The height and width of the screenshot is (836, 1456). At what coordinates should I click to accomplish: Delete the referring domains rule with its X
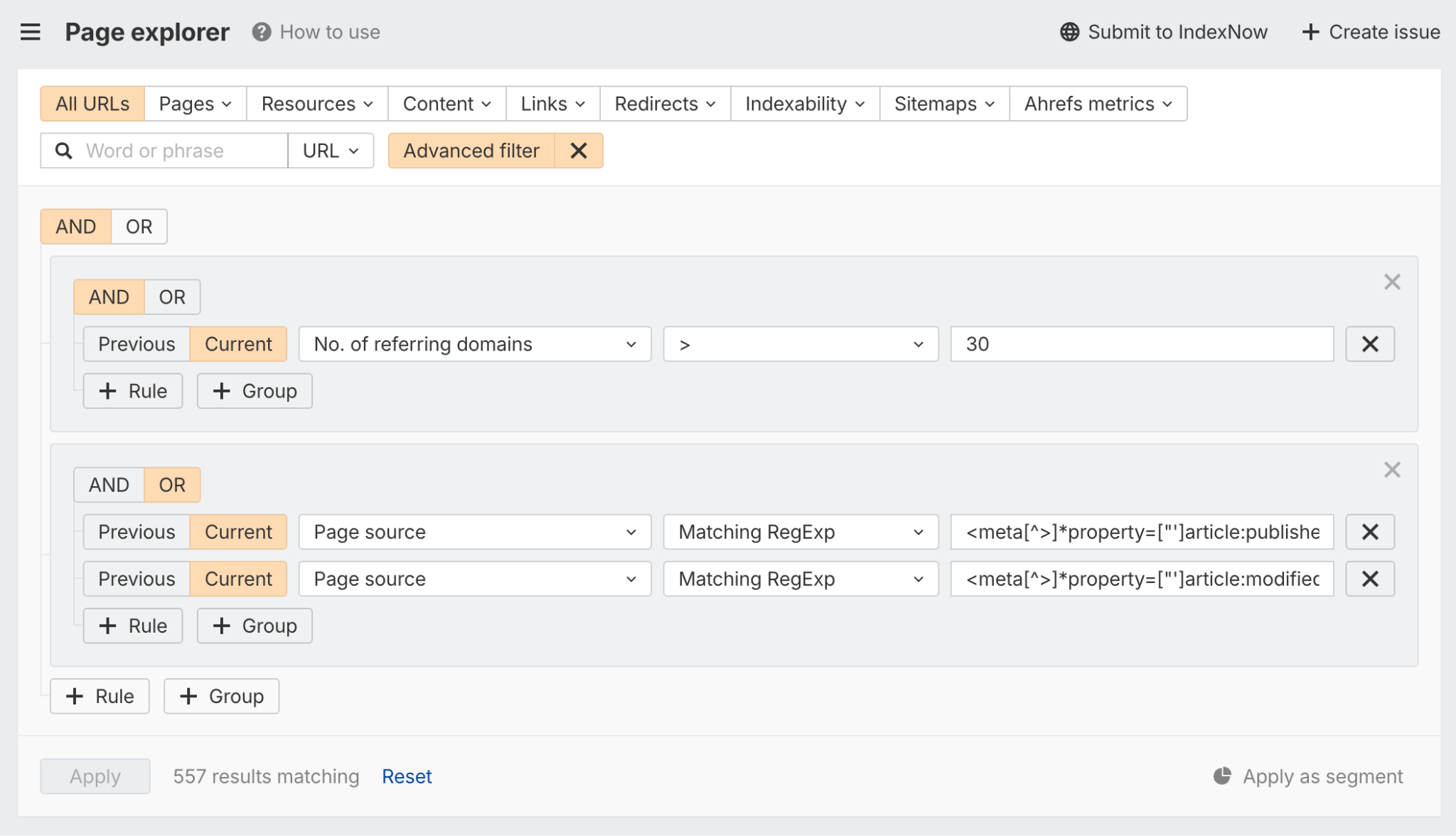click(1369, 343)
